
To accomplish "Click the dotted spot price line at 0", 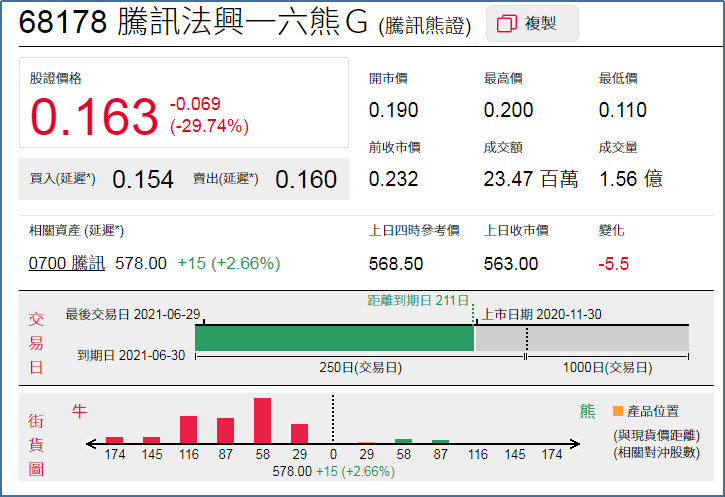I will coord(333,419).
